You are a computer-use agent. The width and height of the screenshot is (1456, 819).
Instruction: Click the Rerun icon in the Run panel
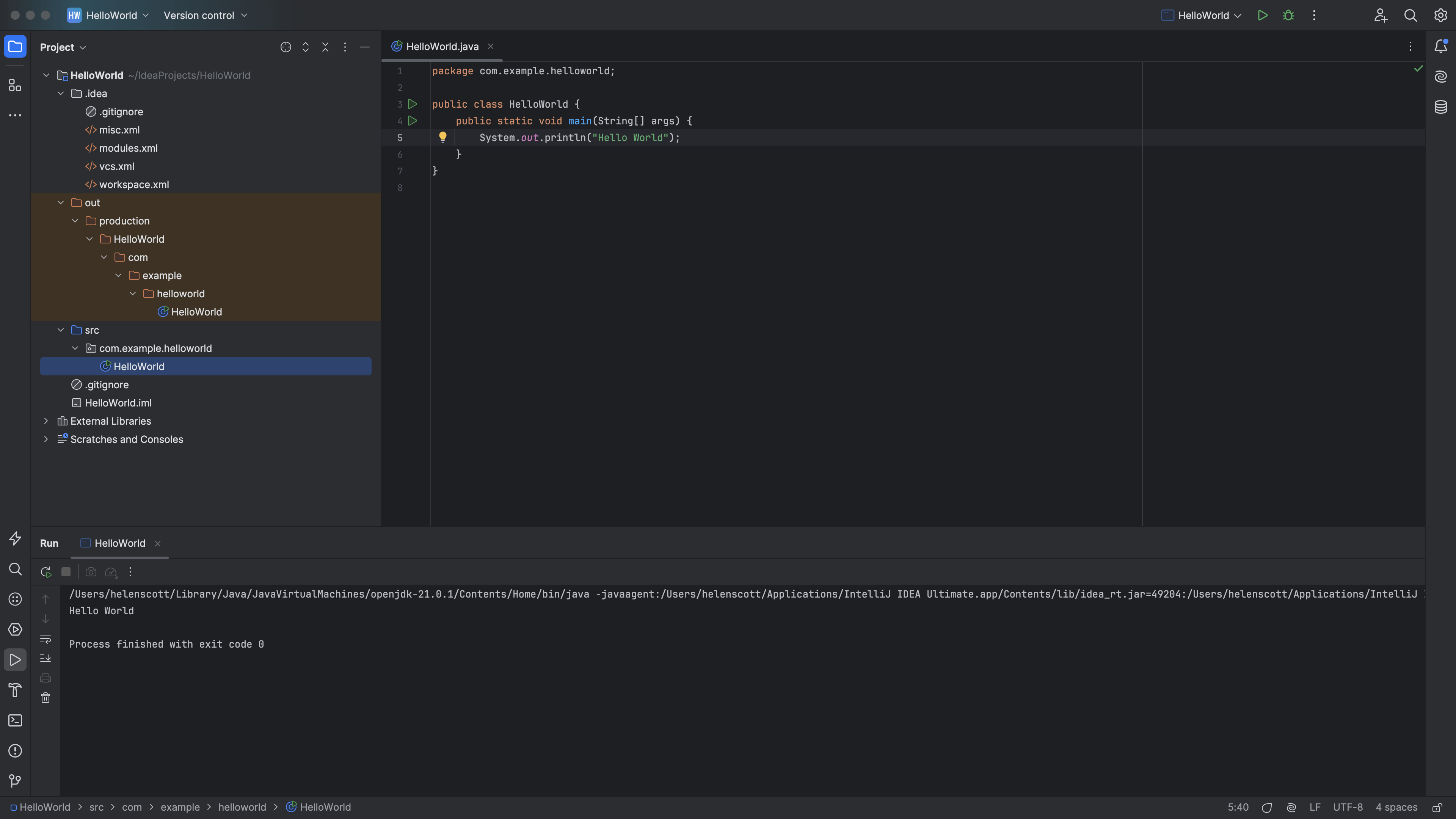point(46,571)
